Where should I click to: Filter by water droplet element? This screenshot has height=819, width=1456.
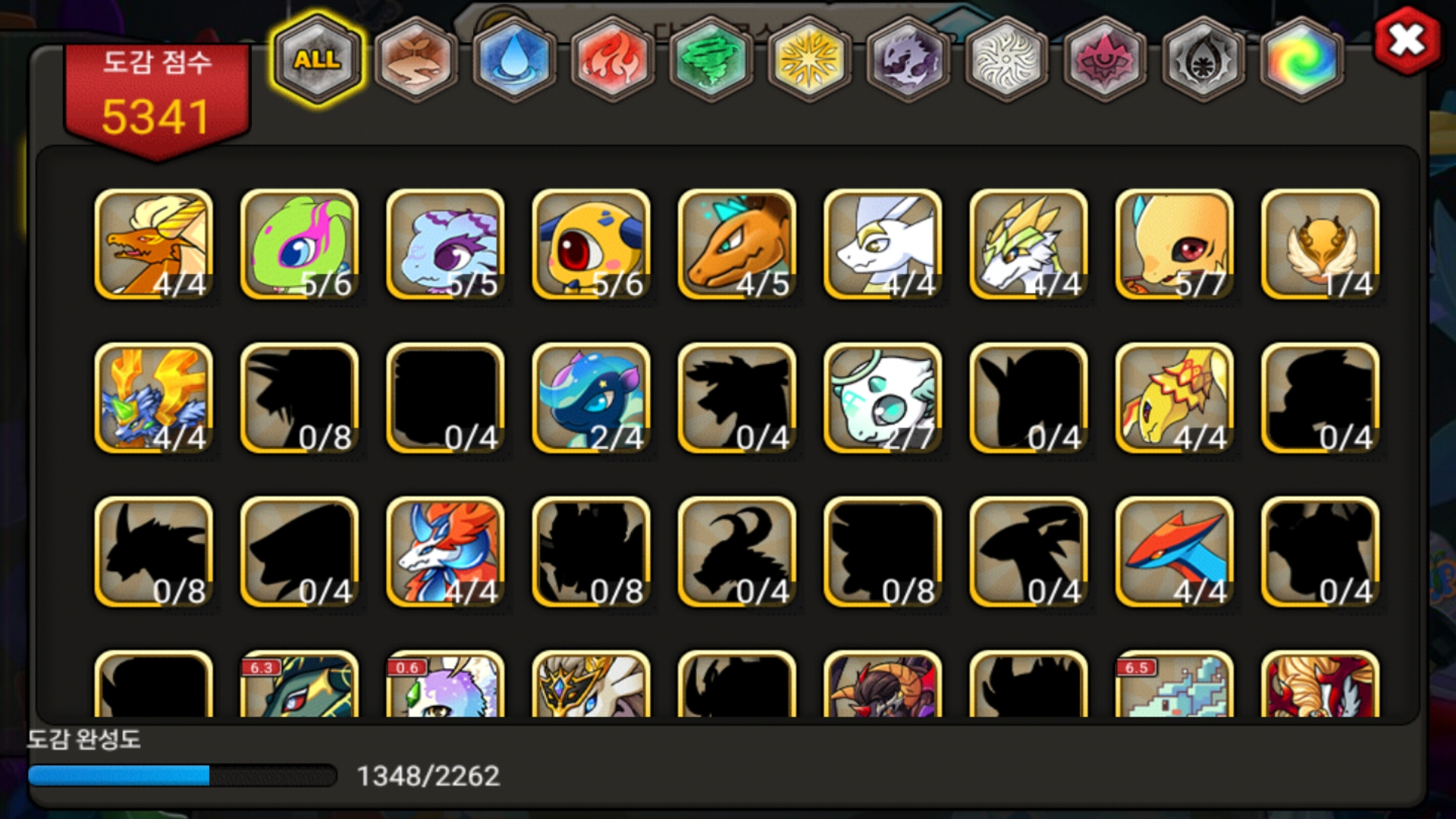514,59
